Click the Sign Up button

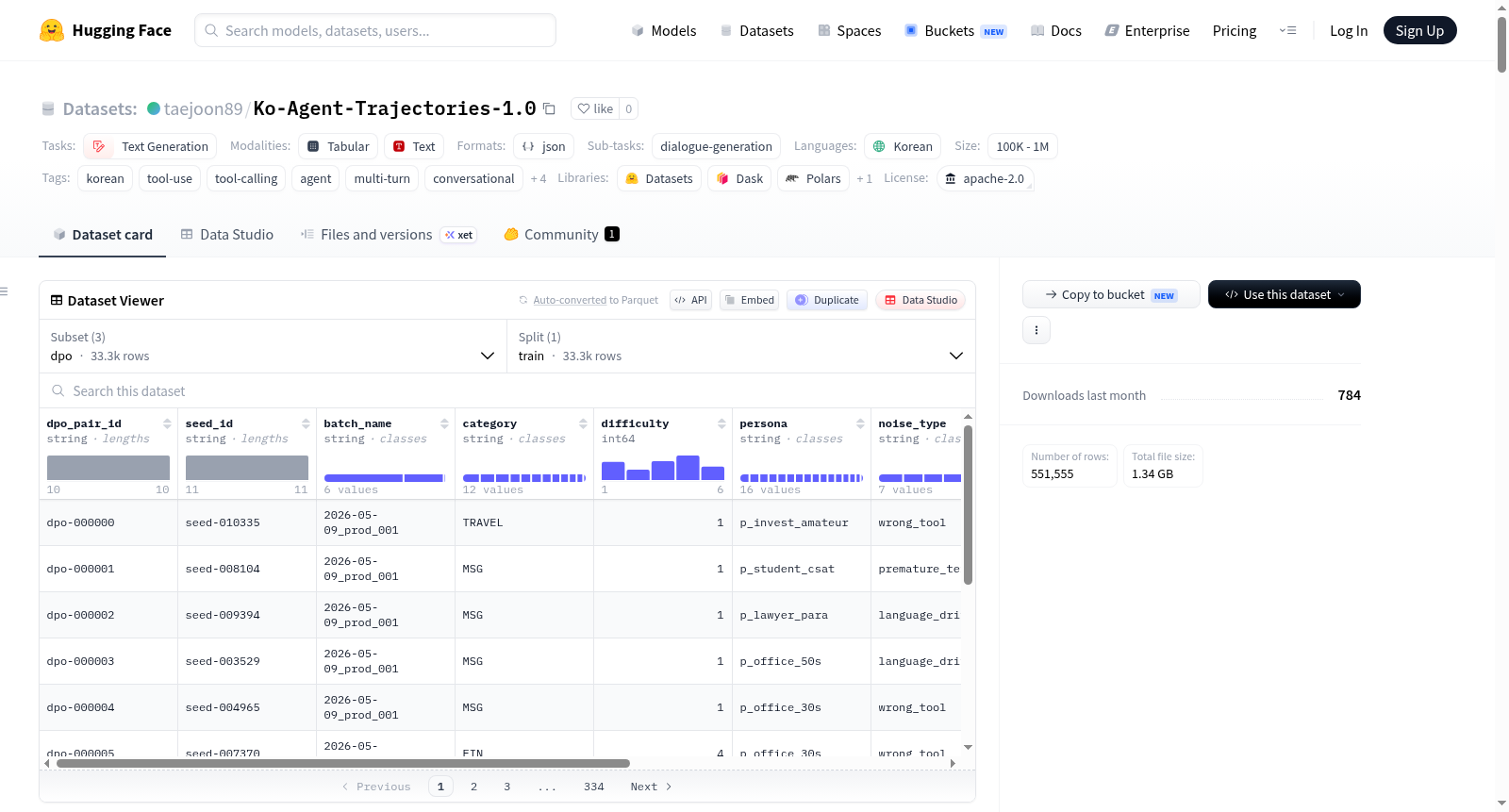click(x=1419, y=30)
